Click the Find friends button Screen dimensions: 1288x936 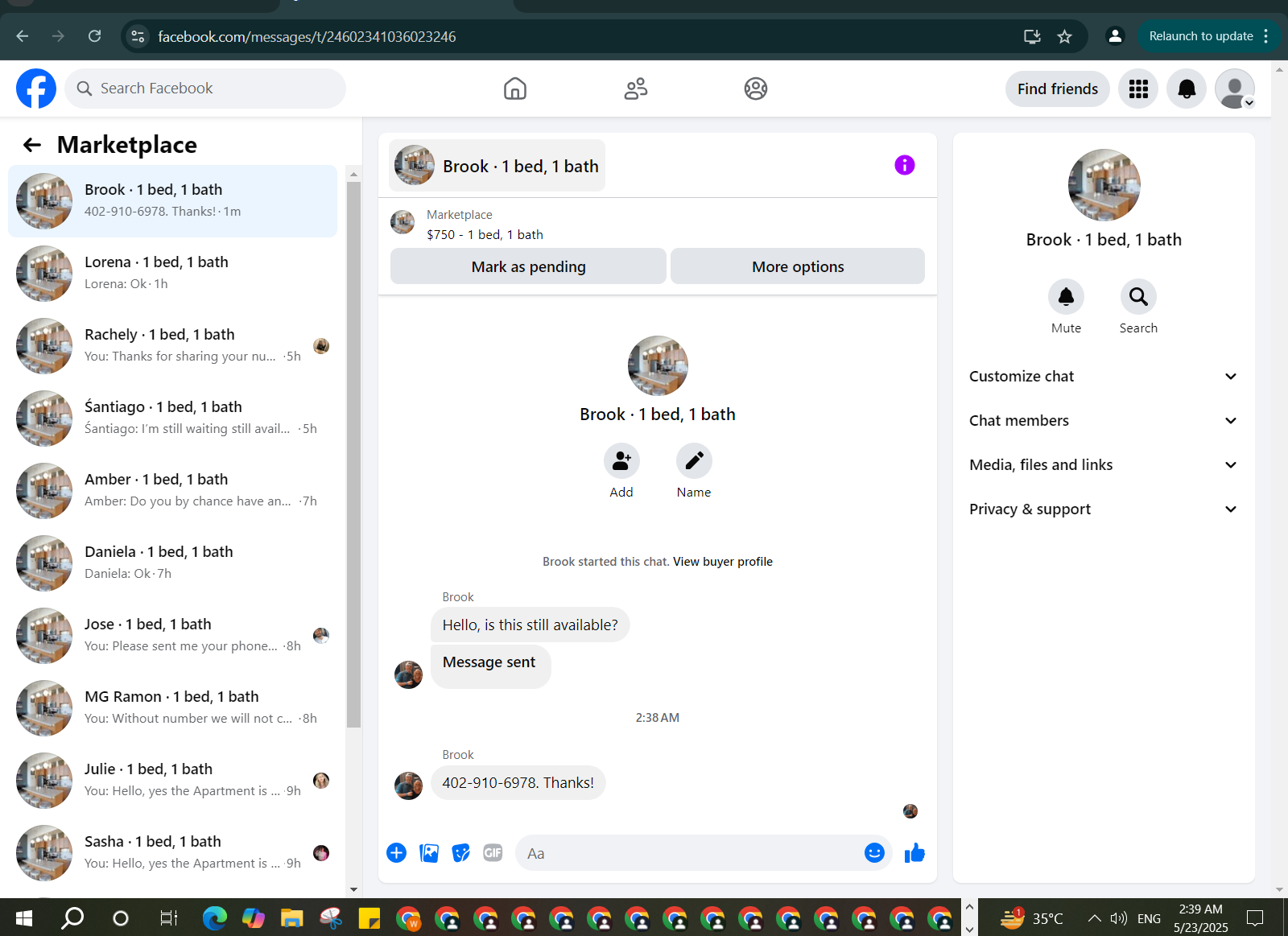point(1058,89)
